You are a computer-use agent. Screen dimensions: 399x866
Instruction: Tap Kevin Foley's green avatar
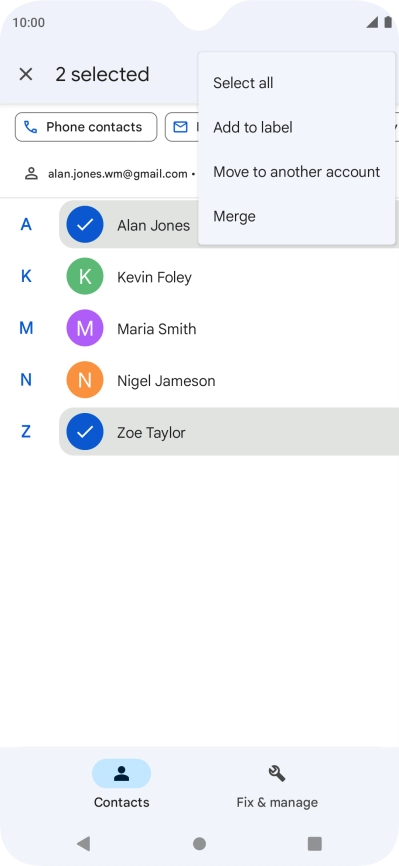(85, 277)
